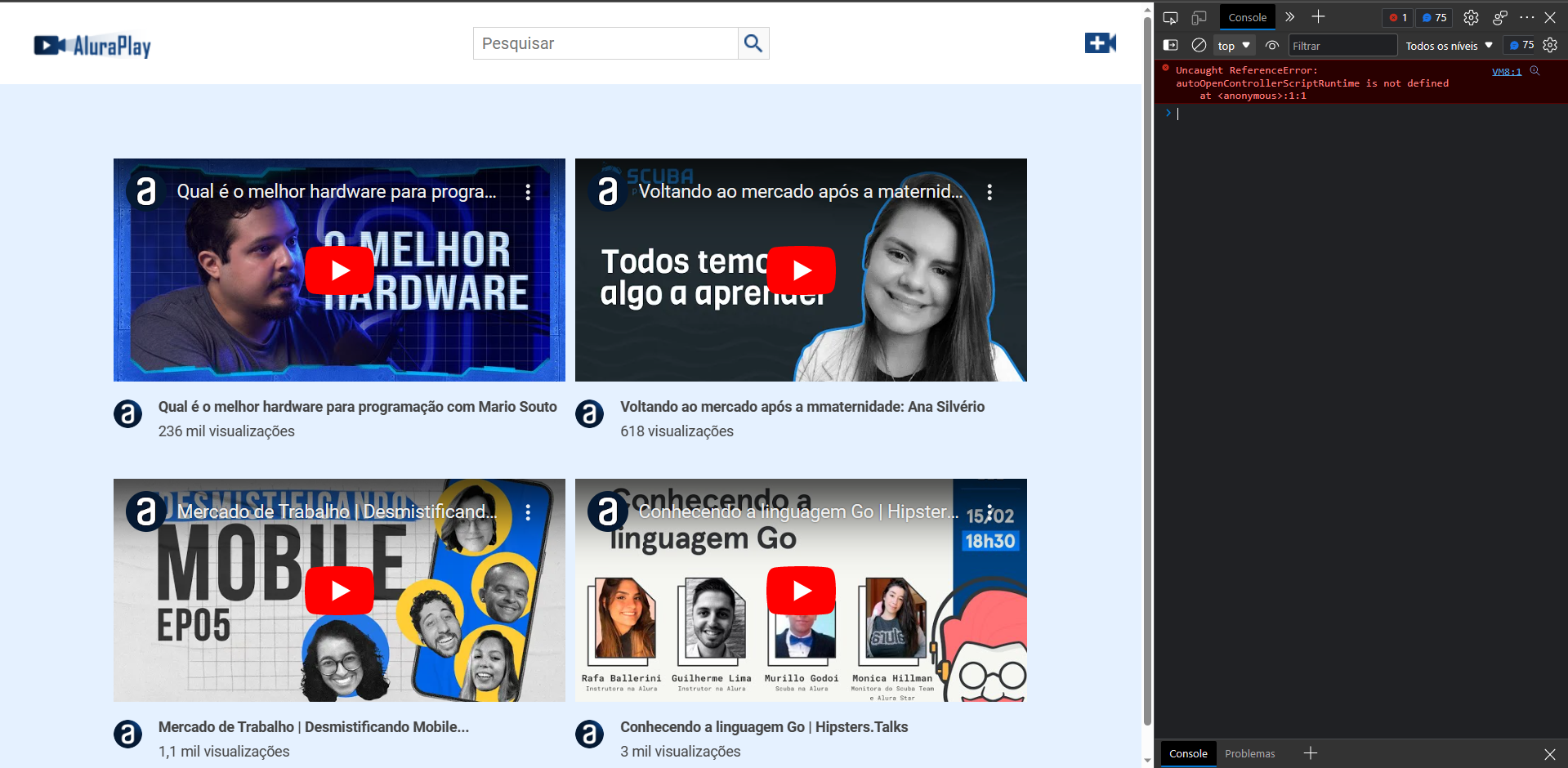Toggle the console sidebar panel
This screenshot has height=768, width=1568.
(1170, 45)
